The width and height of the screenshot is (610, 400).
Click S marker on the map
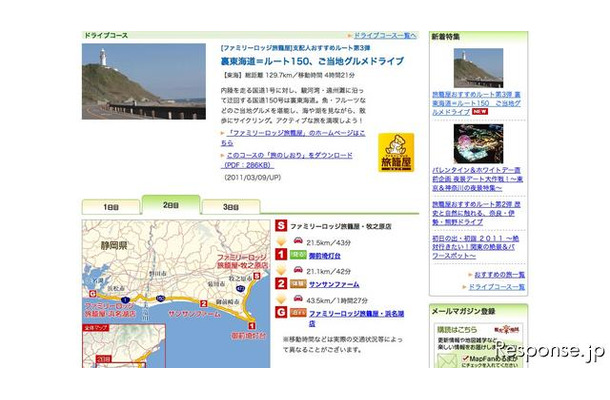257,276
